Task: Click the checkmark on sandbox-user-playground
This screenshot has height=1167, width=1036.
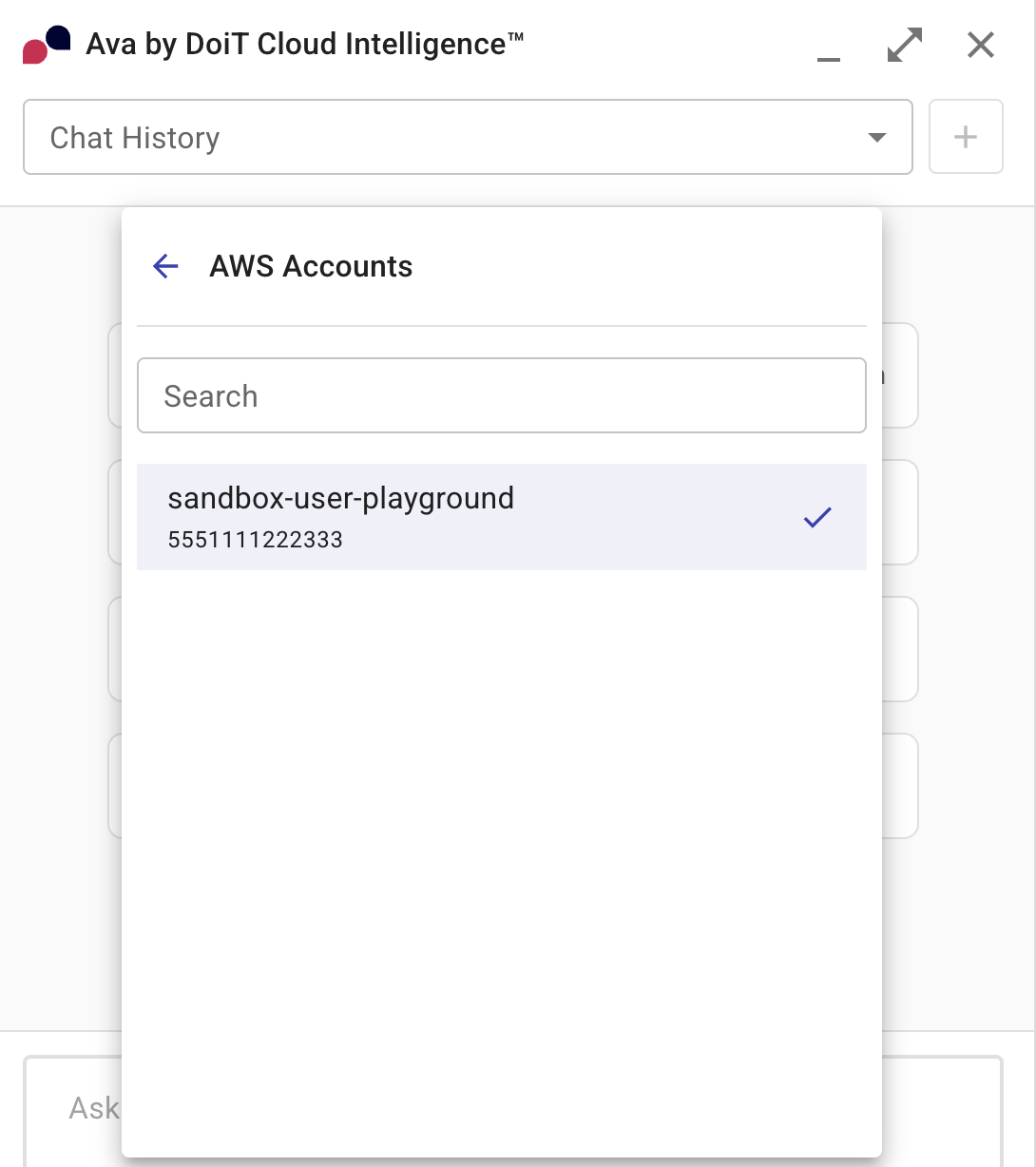Action: tap(817, 517)
